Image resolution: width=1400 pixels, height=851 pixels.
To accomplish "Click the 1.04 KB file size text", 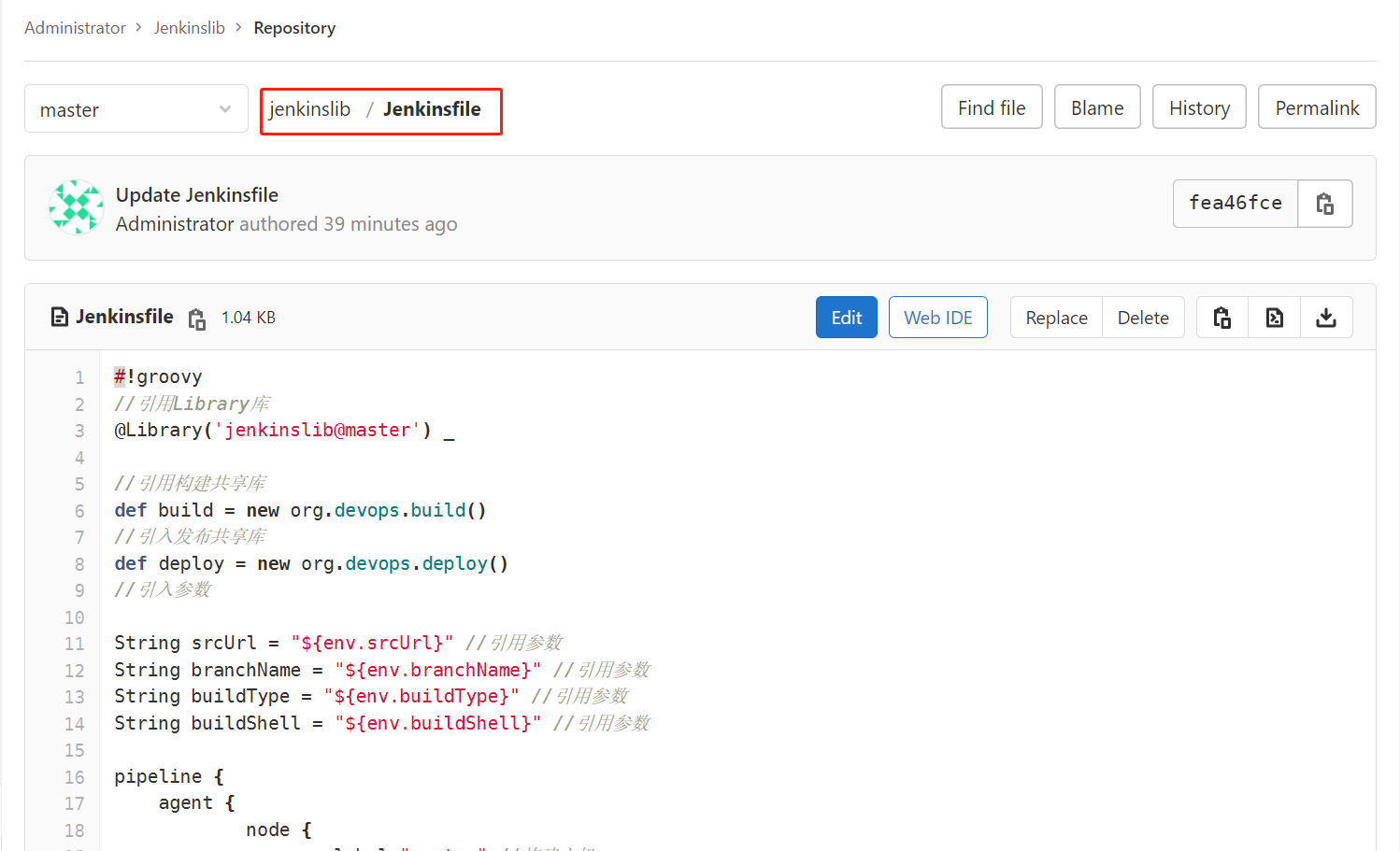I will point(249,318).
